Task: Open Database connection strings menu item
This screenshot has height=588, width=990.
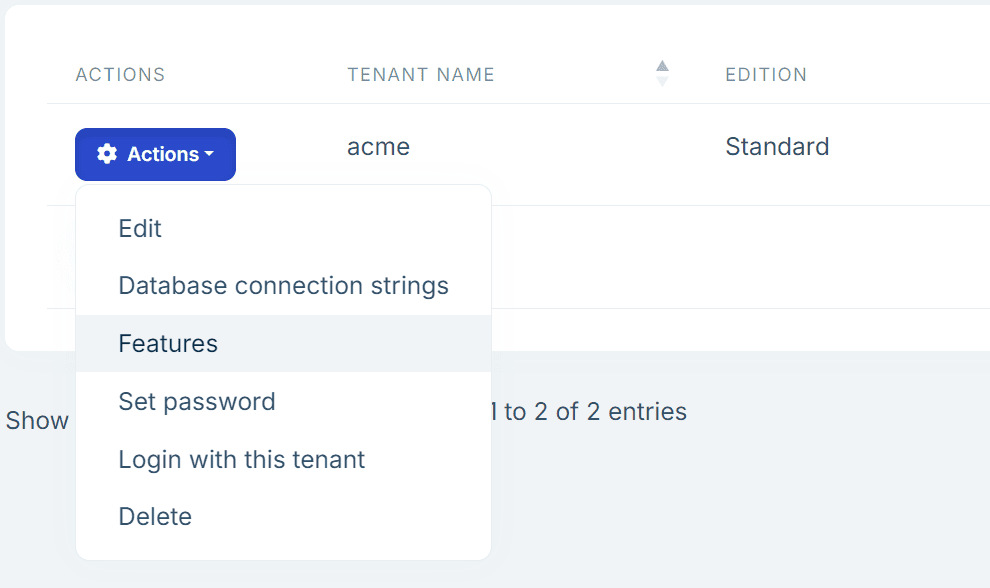Action: (x=283, y=286)
